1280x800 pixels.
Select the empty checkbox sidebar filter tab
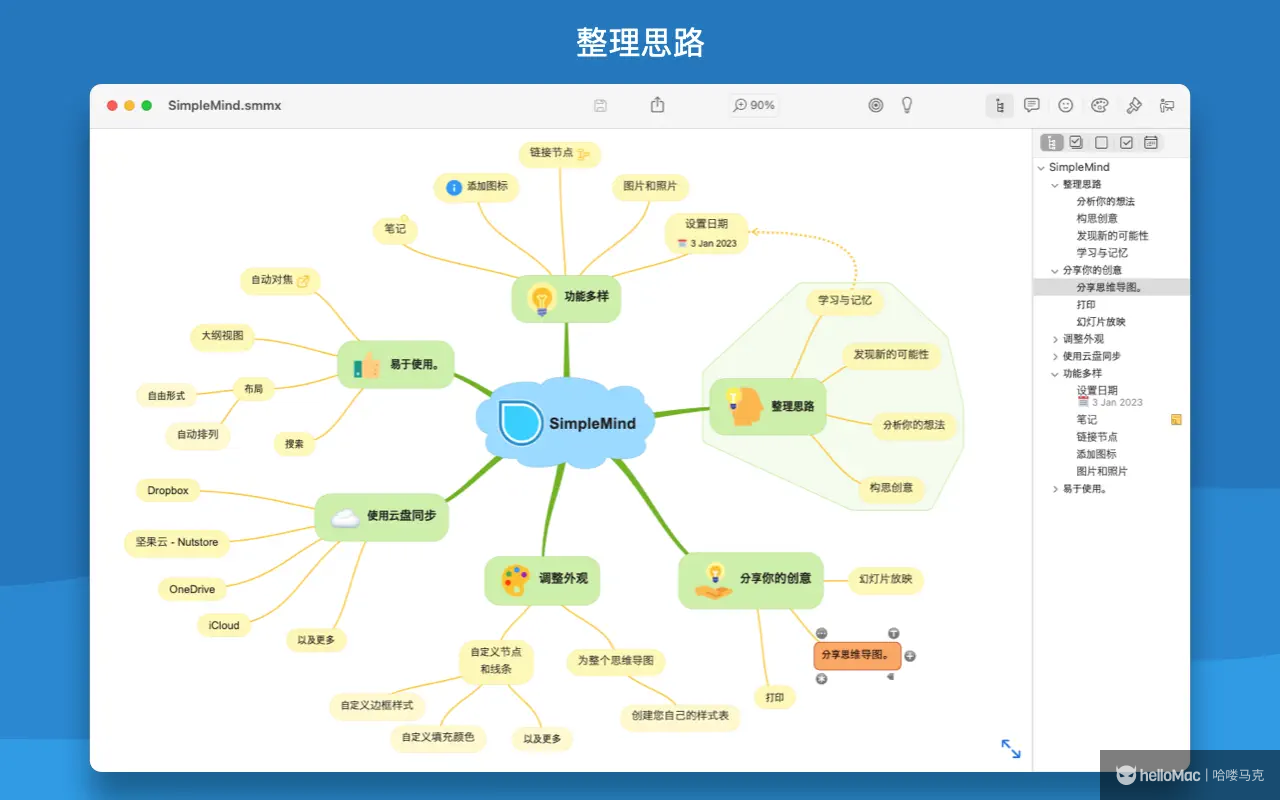1101,143
